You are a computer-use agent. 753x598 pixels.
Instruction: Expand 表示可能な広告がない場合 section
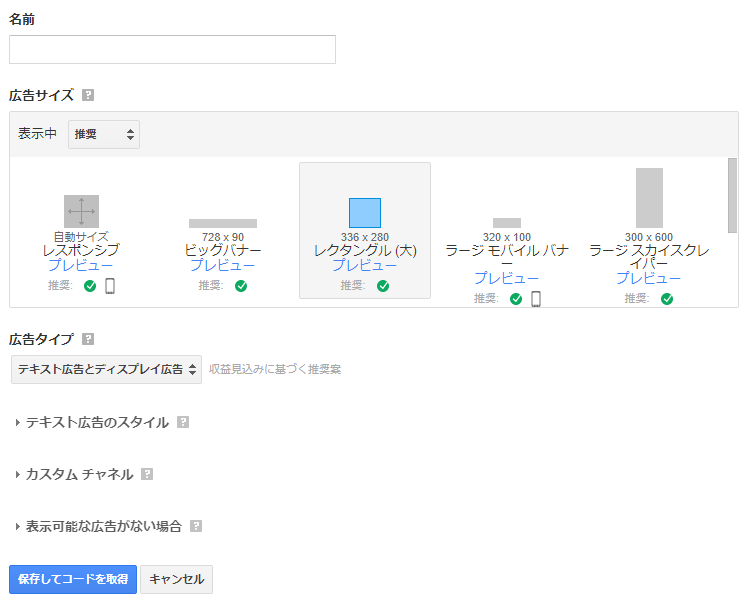[x=98, y=526]
